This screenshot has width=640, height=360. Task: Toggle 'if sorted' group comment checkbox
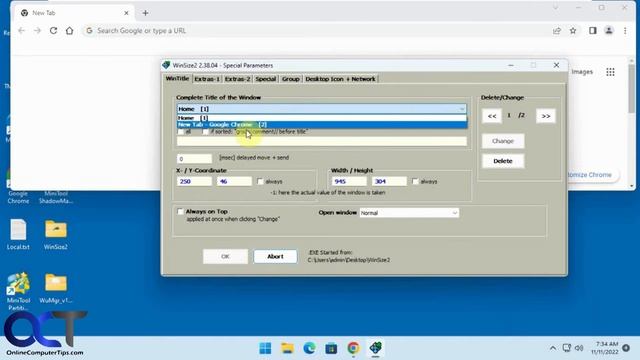pyautogui.click(x=205, y=132)
